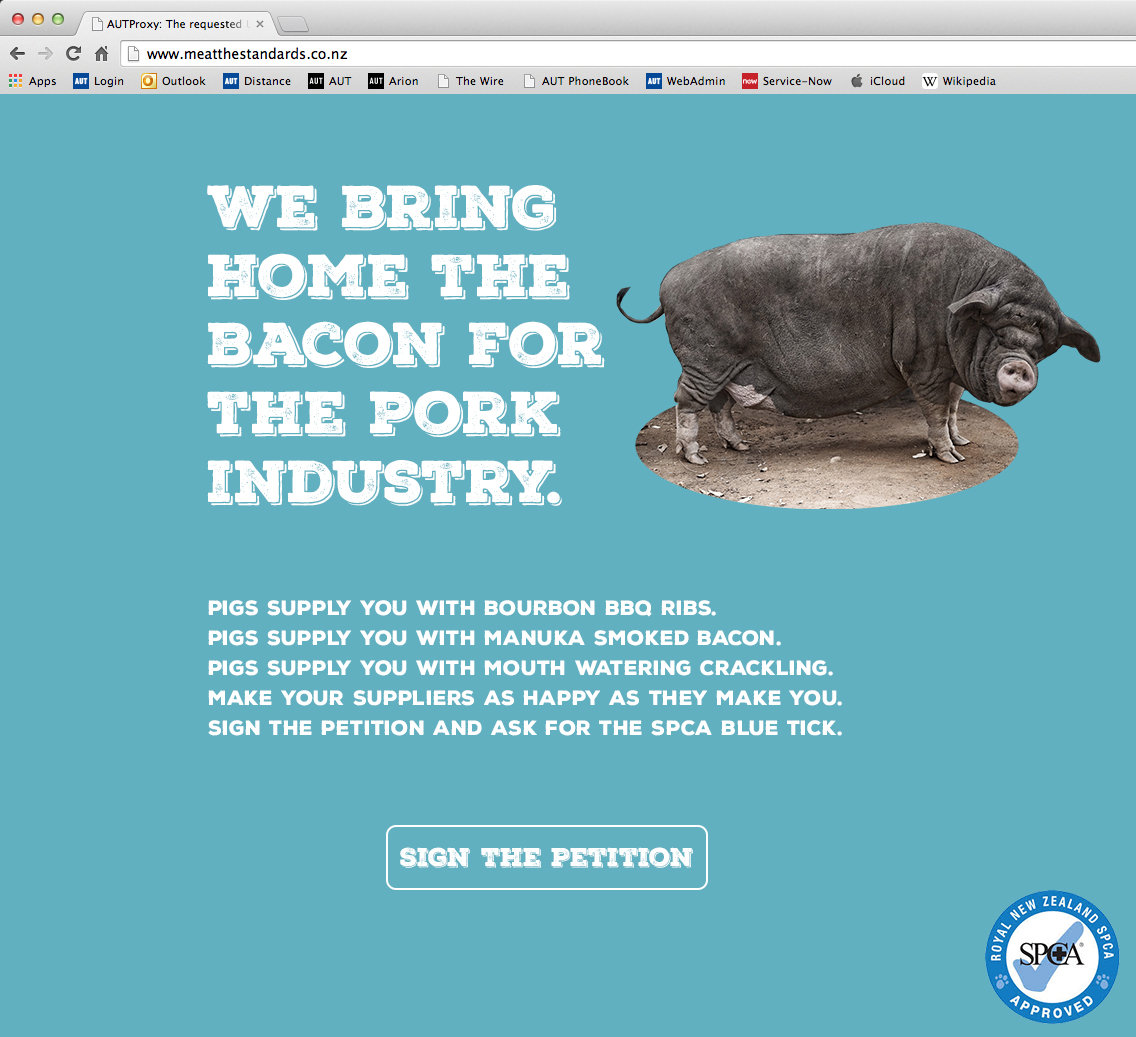Open the Wikipedia bookmark
This screenshot has width=1136, height=1037.
point(958,81)
